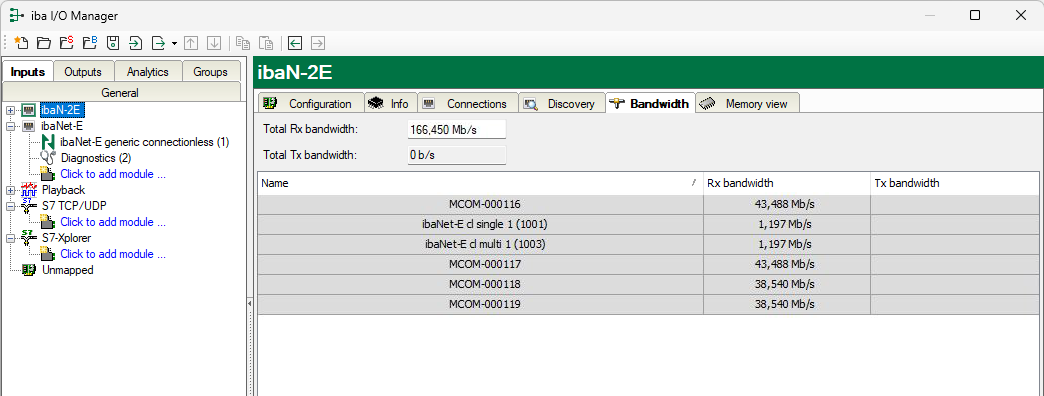Viewport: 1044px width, 396px height.
Task: Click the export icon with green arrow
Action: point(158,43)
